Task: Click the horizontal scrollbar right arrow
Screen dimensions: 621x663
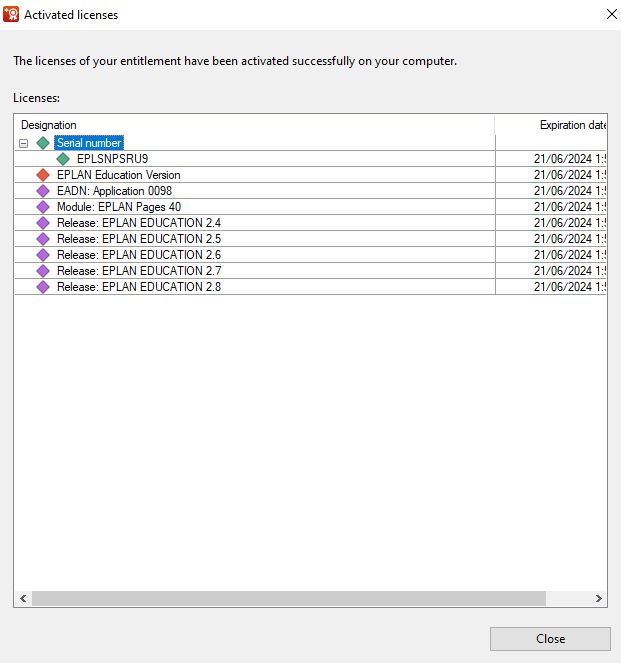Action: tap(599, 598)
